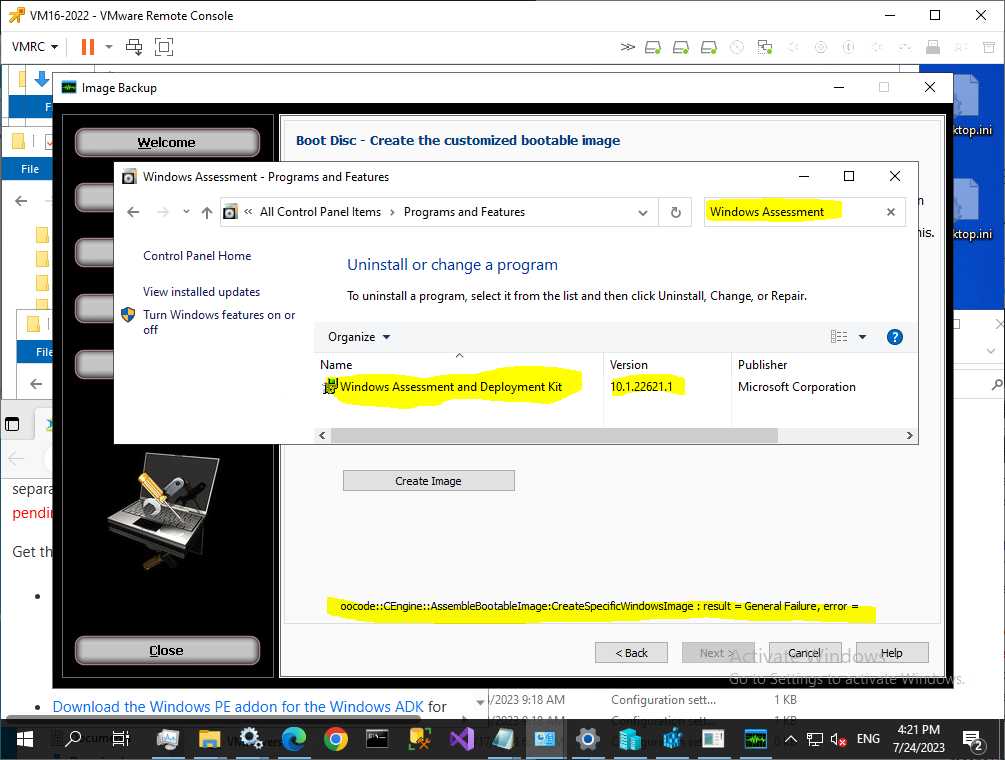Sort the list by Name column header
The width and height of the screenshot is (1005, 760).
pos(458,364)
